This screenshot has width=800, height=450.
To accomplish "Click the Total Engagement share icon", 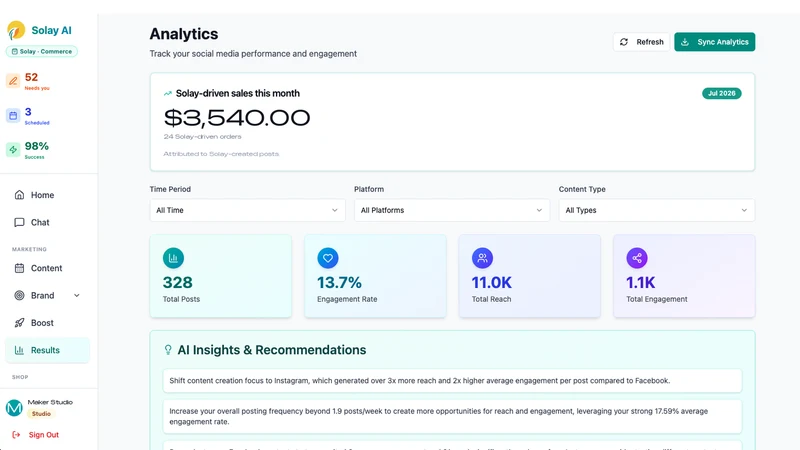I will tap(637, 258).
